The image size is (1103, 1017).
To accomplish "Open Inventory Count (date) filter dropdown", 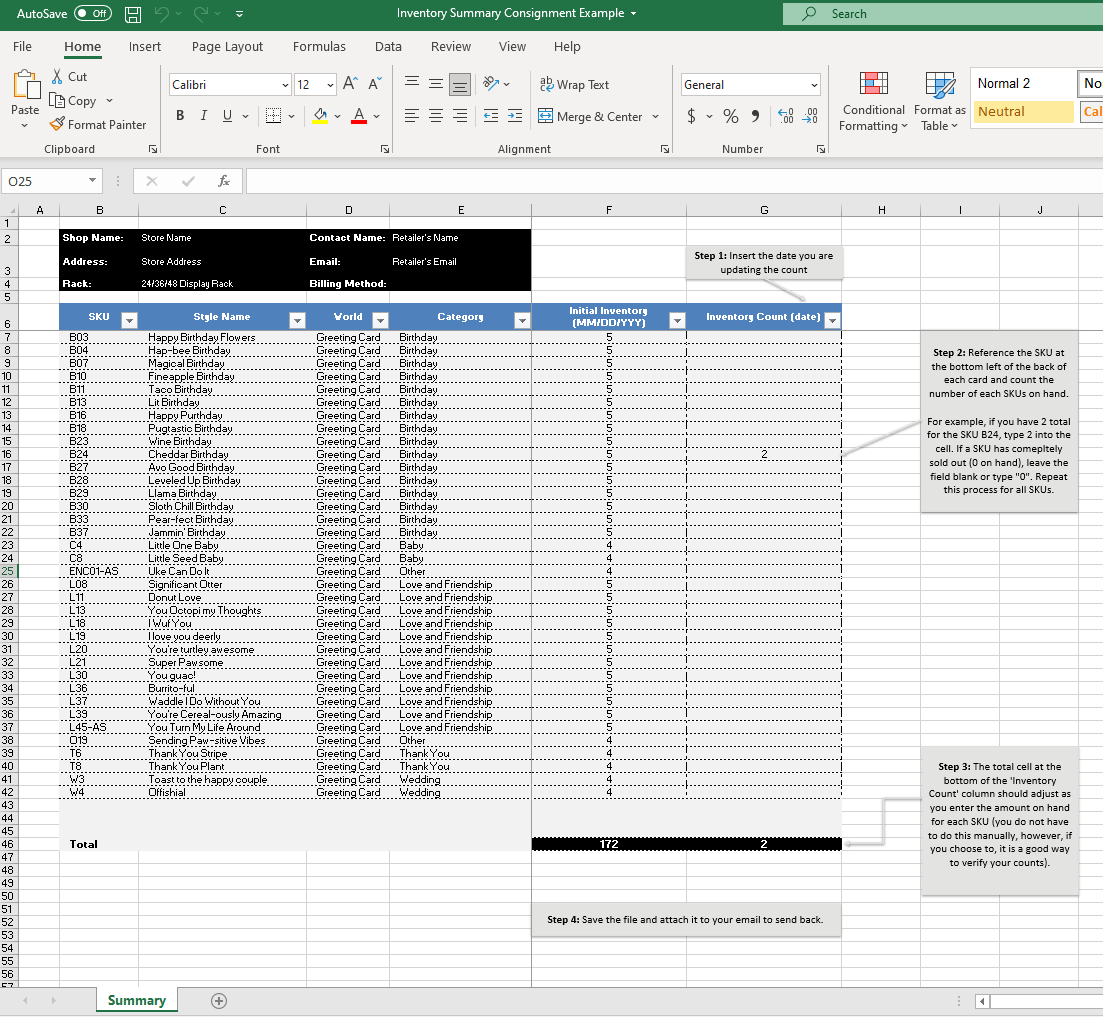I will pos(832,321).
